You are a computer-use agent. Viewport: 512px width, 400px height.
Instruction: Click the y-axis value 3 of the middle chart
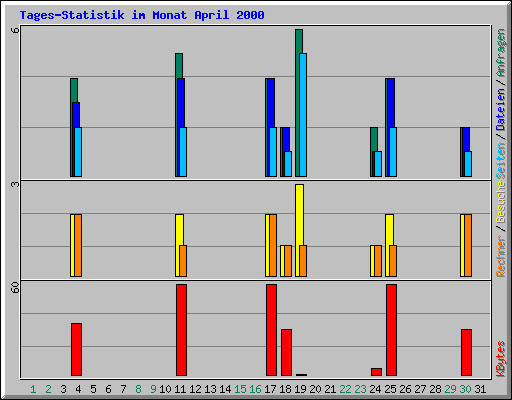[15, 184]
